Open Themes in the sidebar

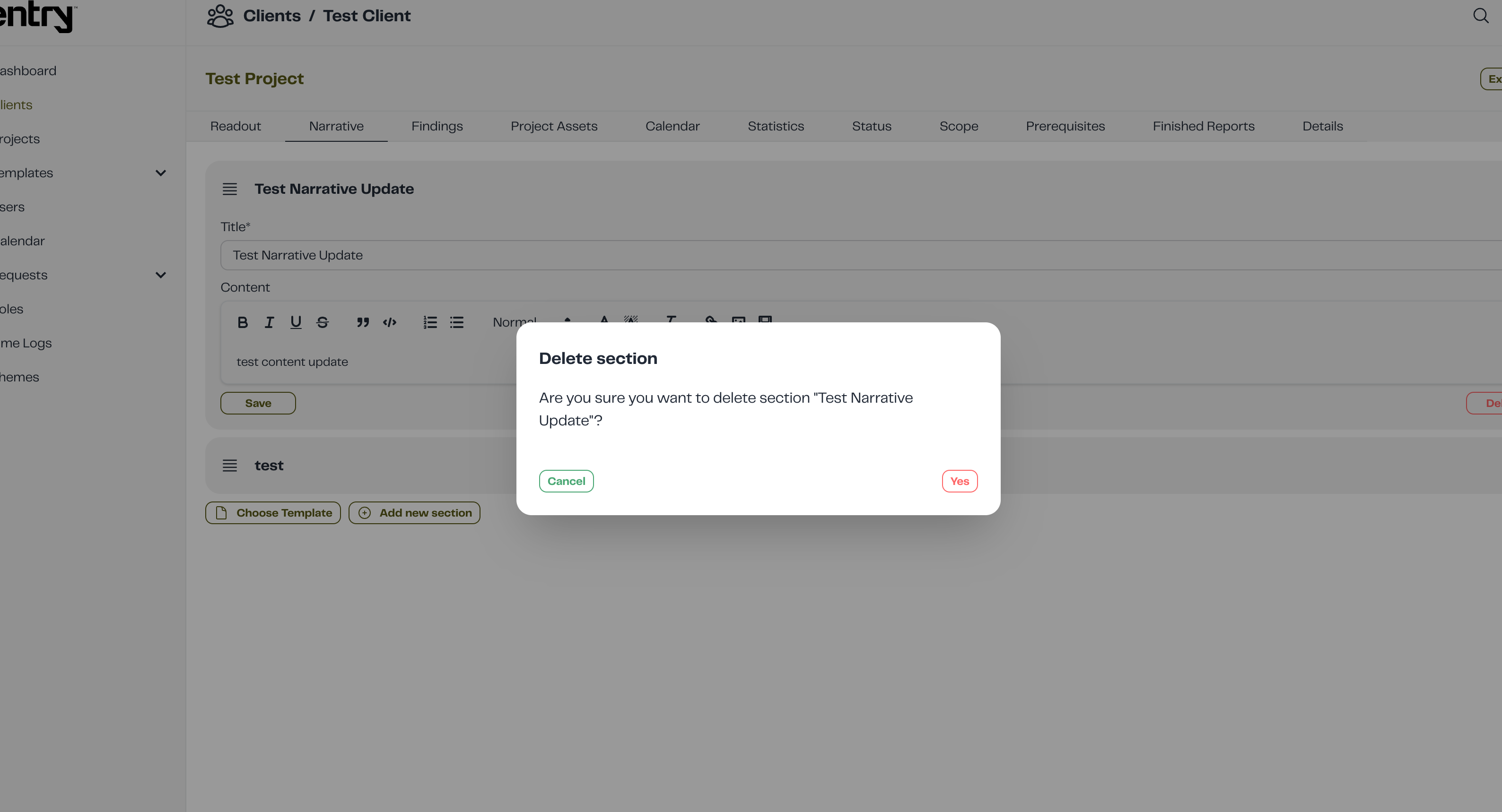[19, 377]
